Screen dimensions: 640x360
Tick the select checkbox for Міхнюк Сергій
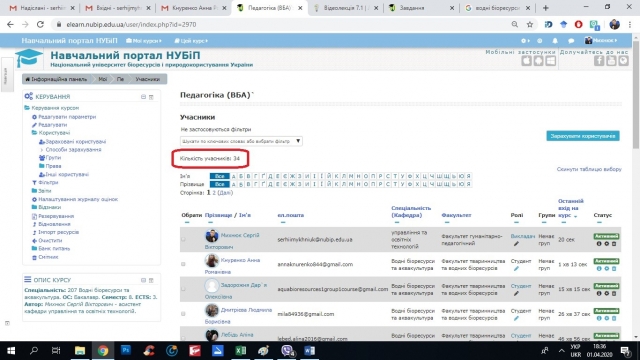183,240
